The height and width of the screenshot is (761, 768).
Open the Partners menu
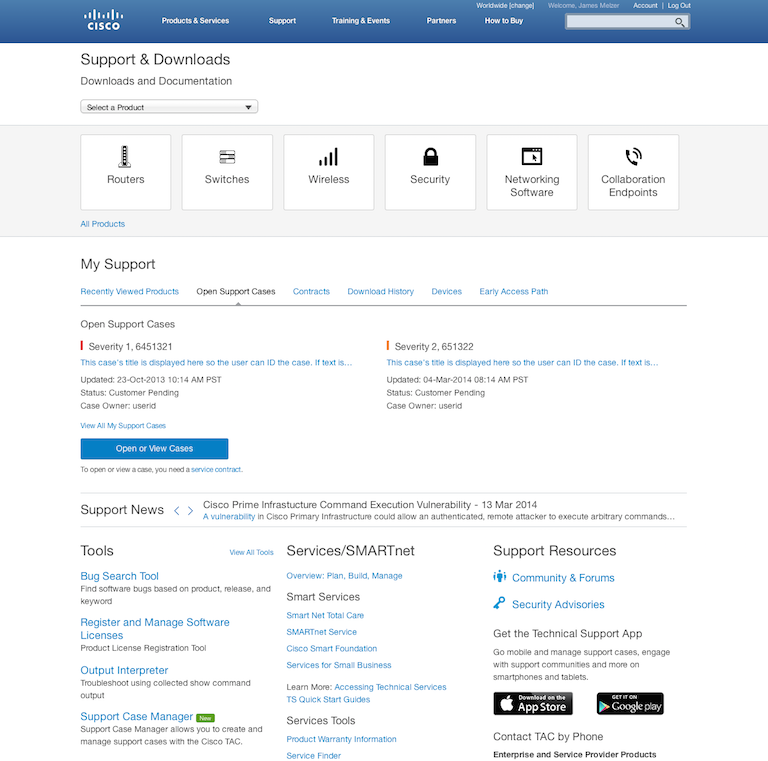pos(441,21)
